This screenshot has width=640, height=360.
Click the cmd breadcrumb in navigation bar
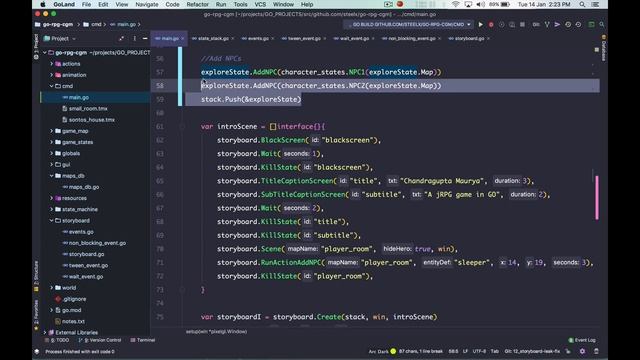pyautogui.click(x=93, y=24)
